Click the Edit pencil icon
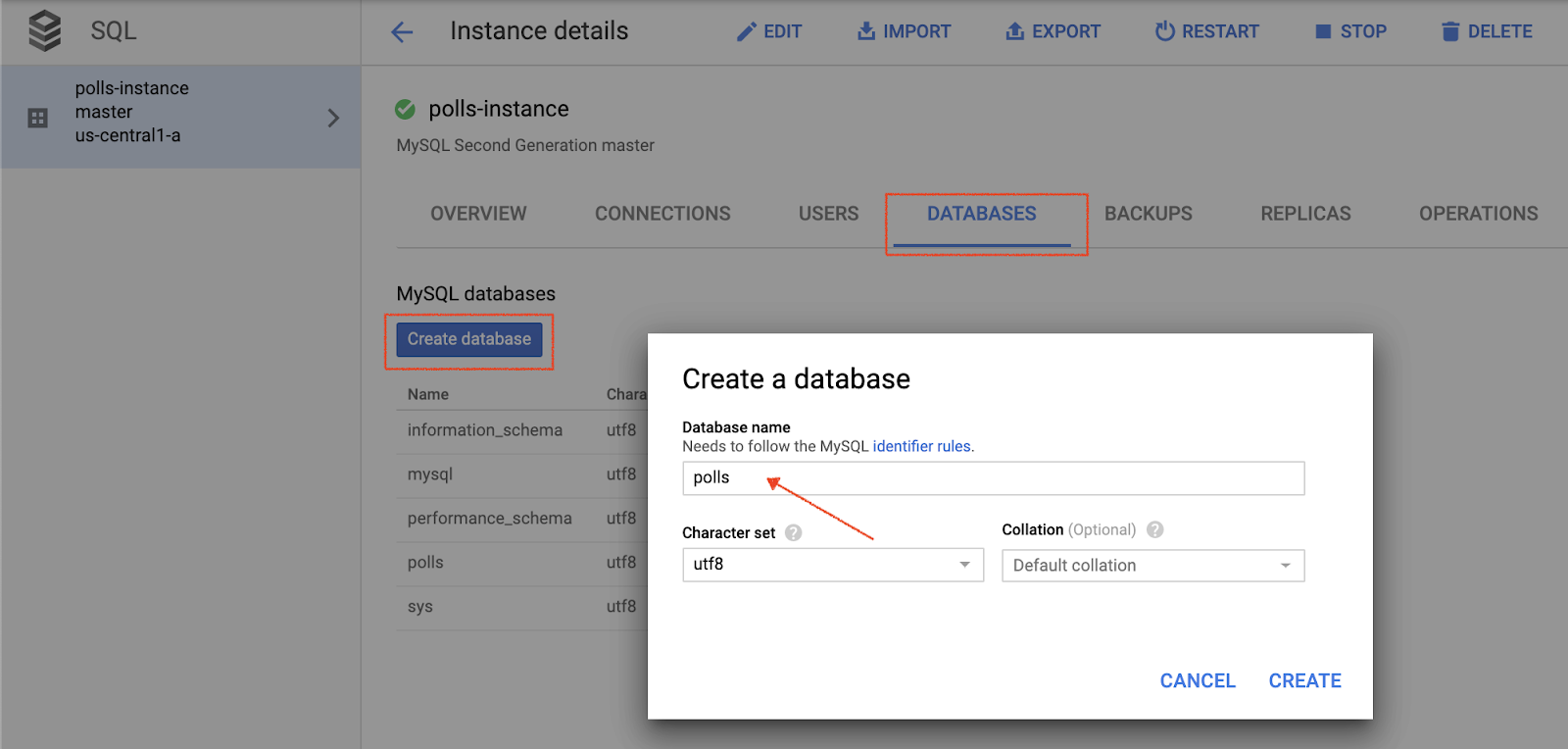The width and height of the screenshot is (1568, 749). [x=747, y=32]
